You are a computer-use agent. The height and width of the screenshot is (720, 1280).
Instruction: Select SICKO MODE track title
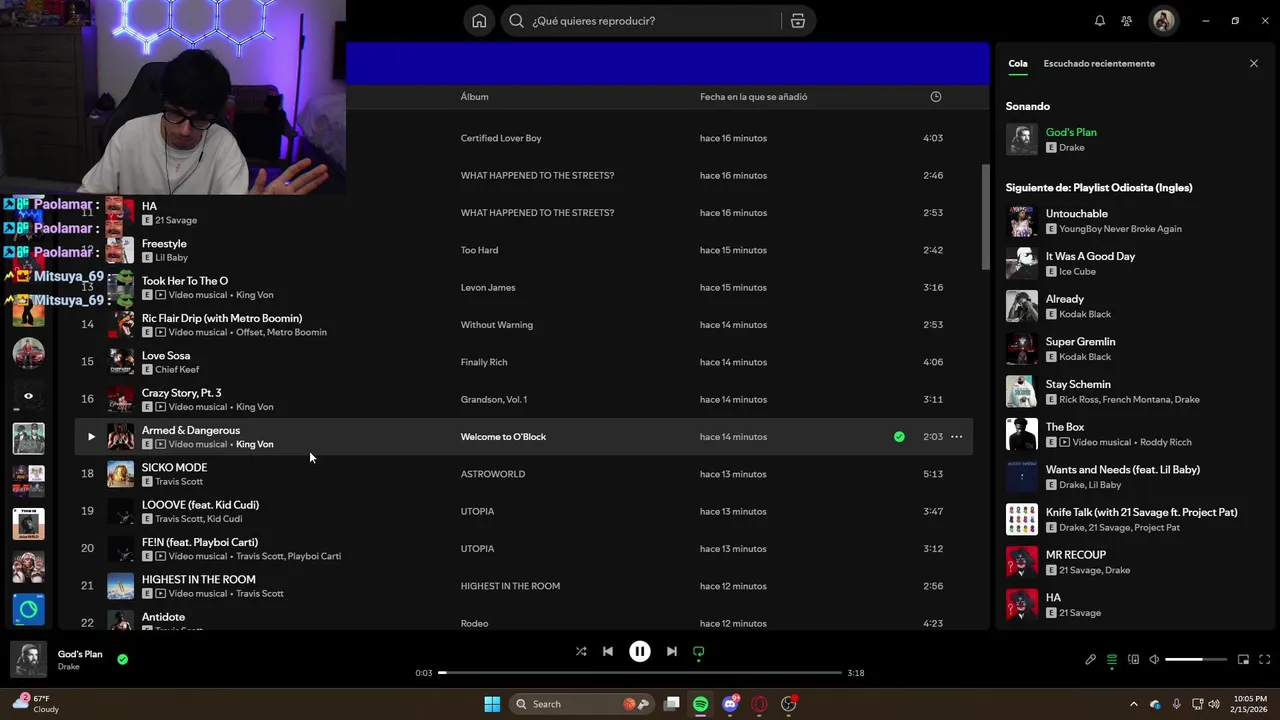(174, 468)
